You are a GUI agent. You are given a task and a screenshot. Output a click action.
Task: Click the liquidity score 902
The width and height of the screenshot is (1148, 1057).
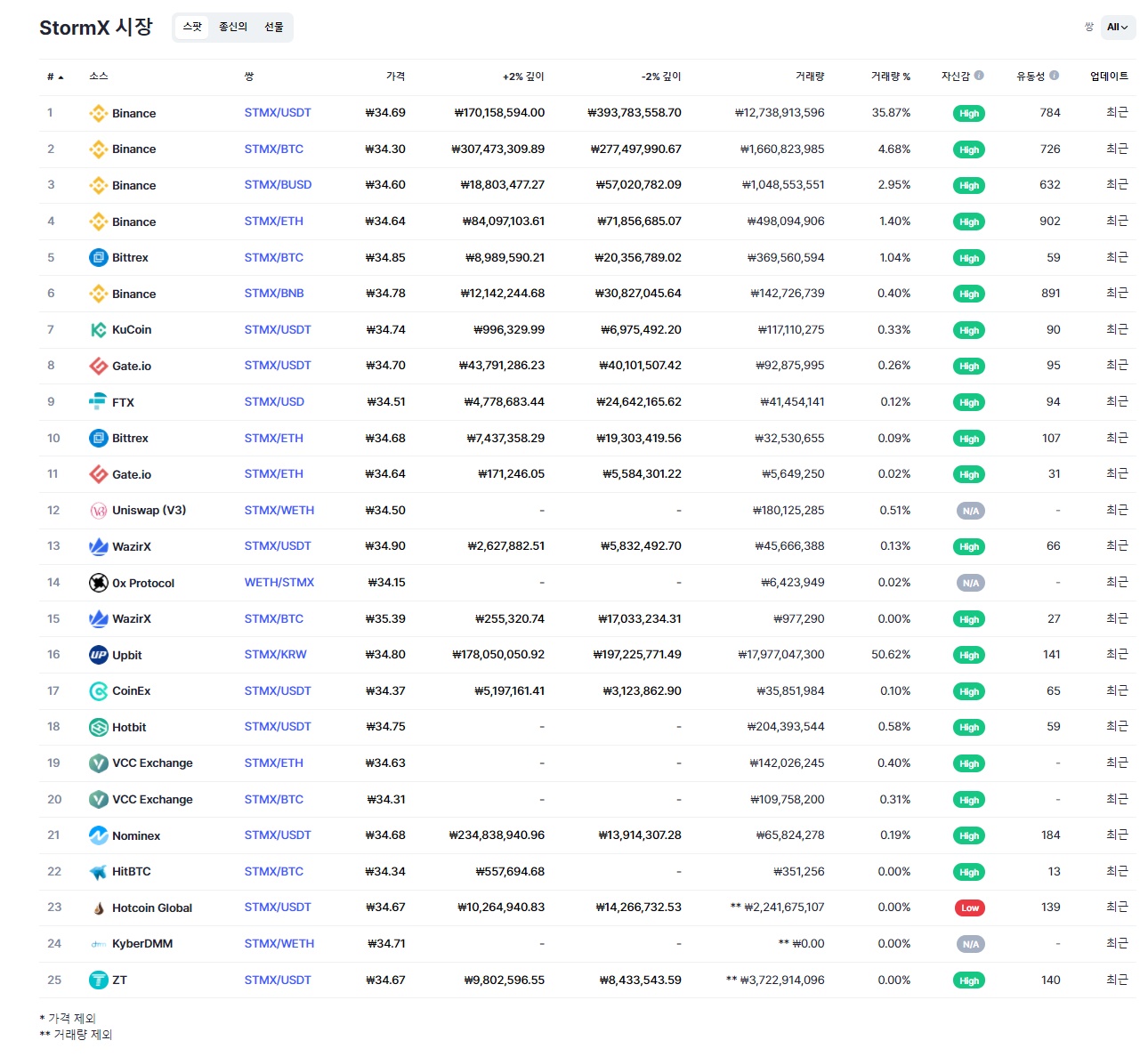click(1050, 221)
